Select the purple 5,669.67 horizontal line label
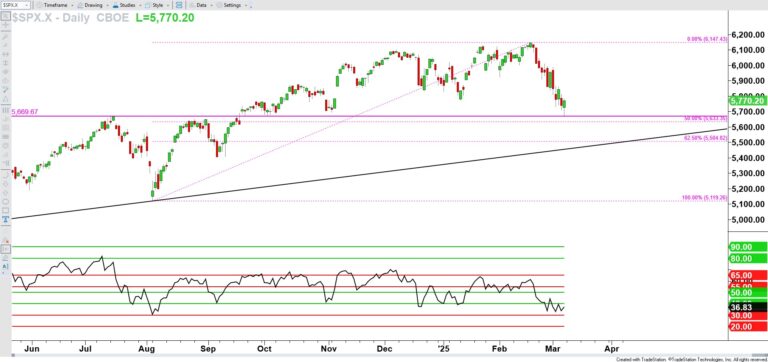Image resolution: width=768 pixels, height=362 pixels. coord(25,112)
